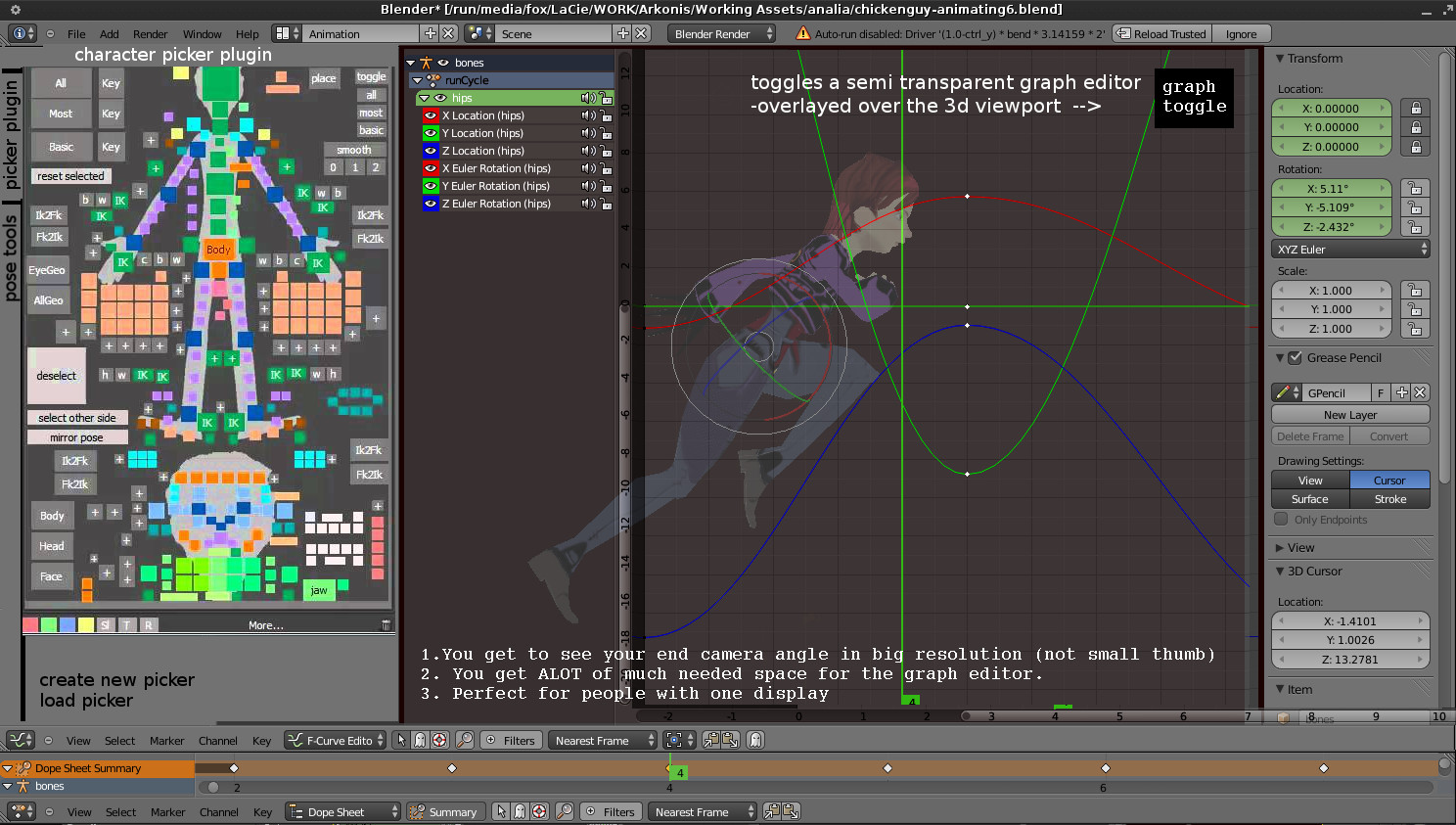Click the yellow color swatch in picker footer
This screenshot has height=825, width=1456.
pyautogui.click(x=86, y=624)
